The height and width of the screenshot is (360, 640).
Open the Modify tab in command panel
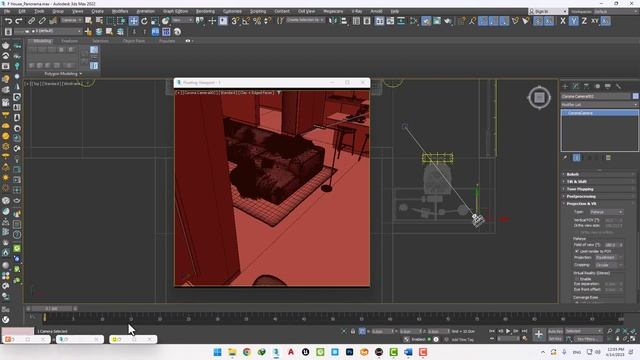[x=576, y=86]
